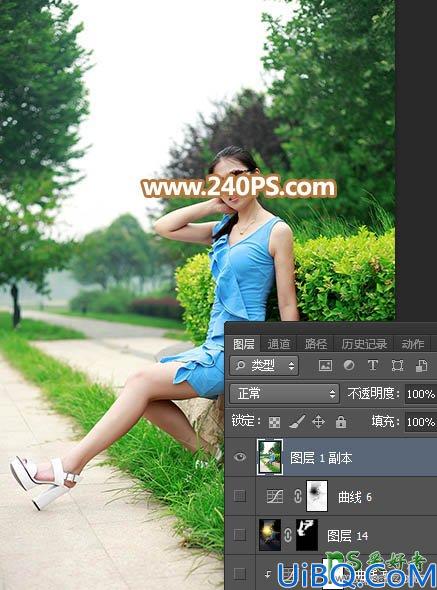Select the 曲线 6 layer name

click(x=355, y=497)
